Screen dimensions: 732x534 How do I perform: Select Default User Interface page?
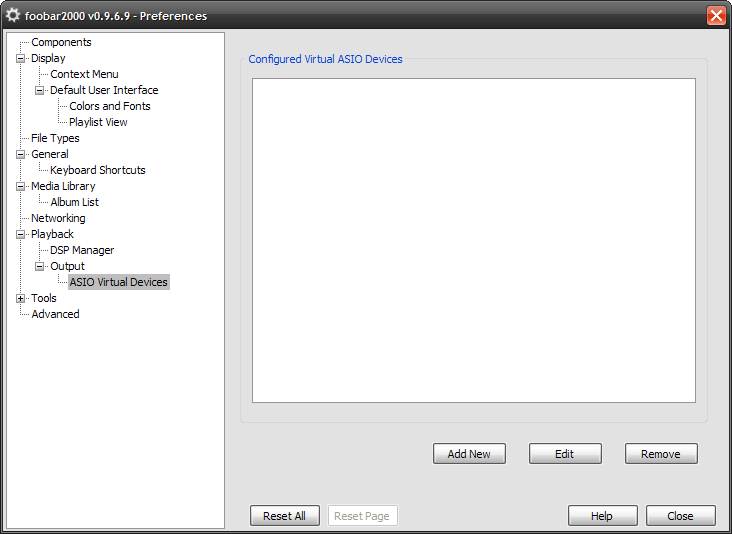coord(104,90)
